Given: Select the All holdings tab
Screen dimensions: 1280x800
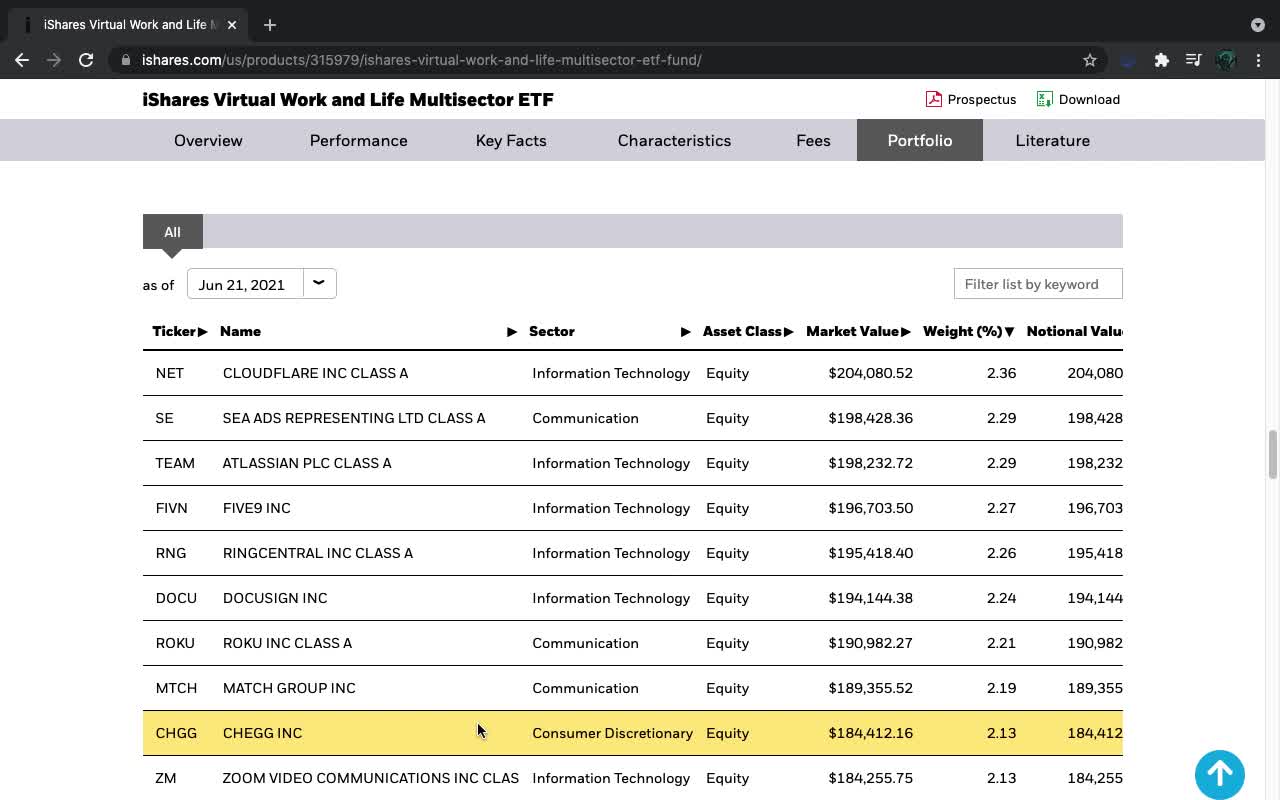Looking at the screenshot, I should point(172,232).
